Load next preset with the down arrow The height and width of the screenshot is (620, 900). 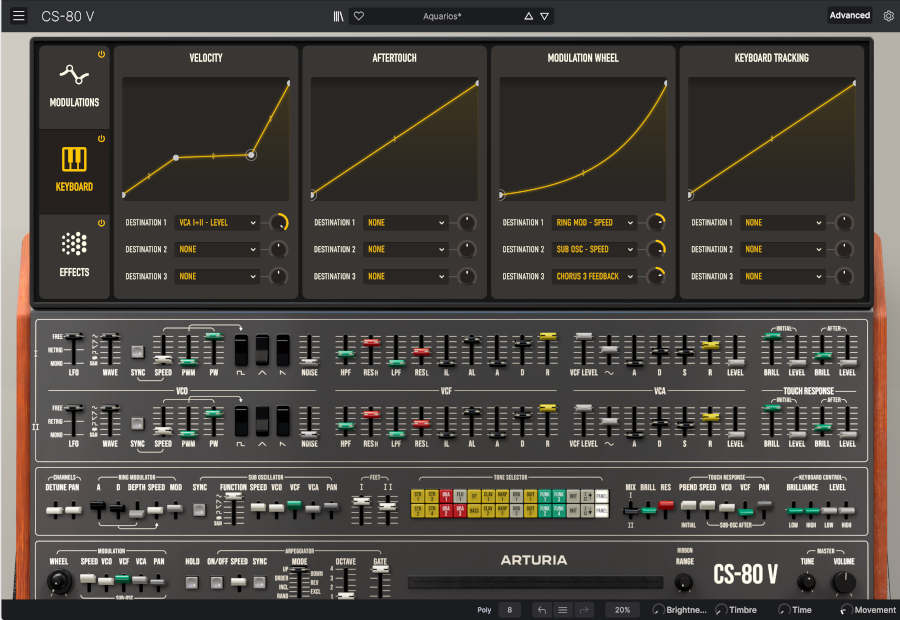click(x=544, y=15)
